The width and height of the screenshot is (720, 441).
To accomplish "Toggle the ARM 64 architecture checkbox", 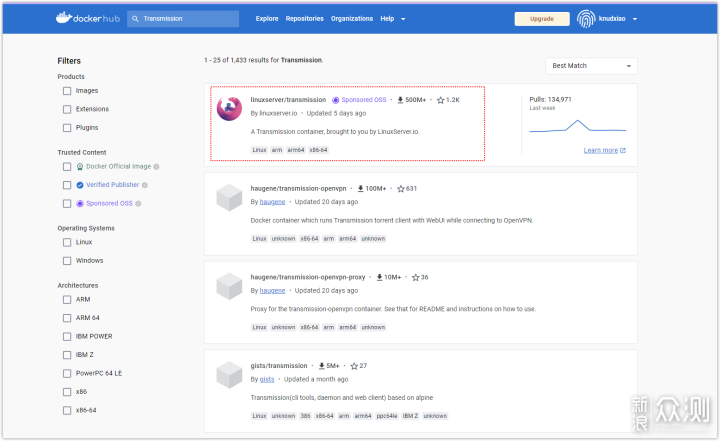I will point(66,318).
